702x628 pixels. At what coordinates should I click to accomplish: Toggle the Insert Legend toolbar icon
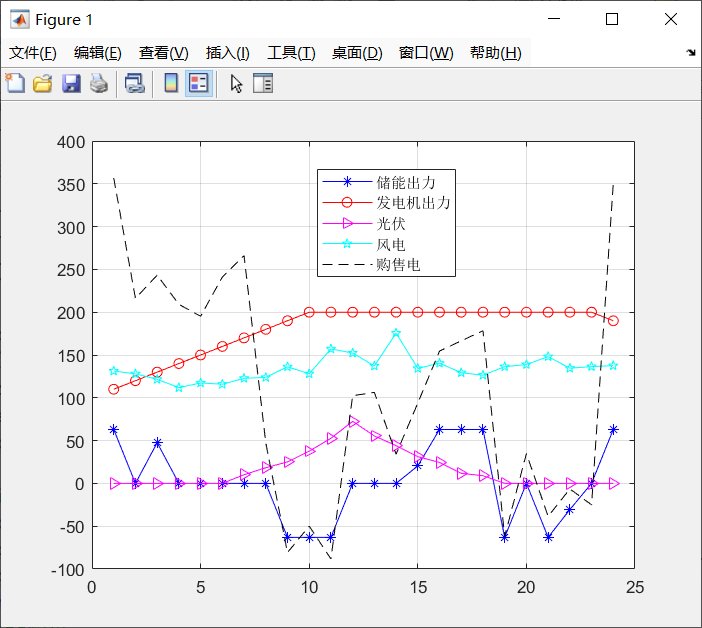[x=199, y=83]
